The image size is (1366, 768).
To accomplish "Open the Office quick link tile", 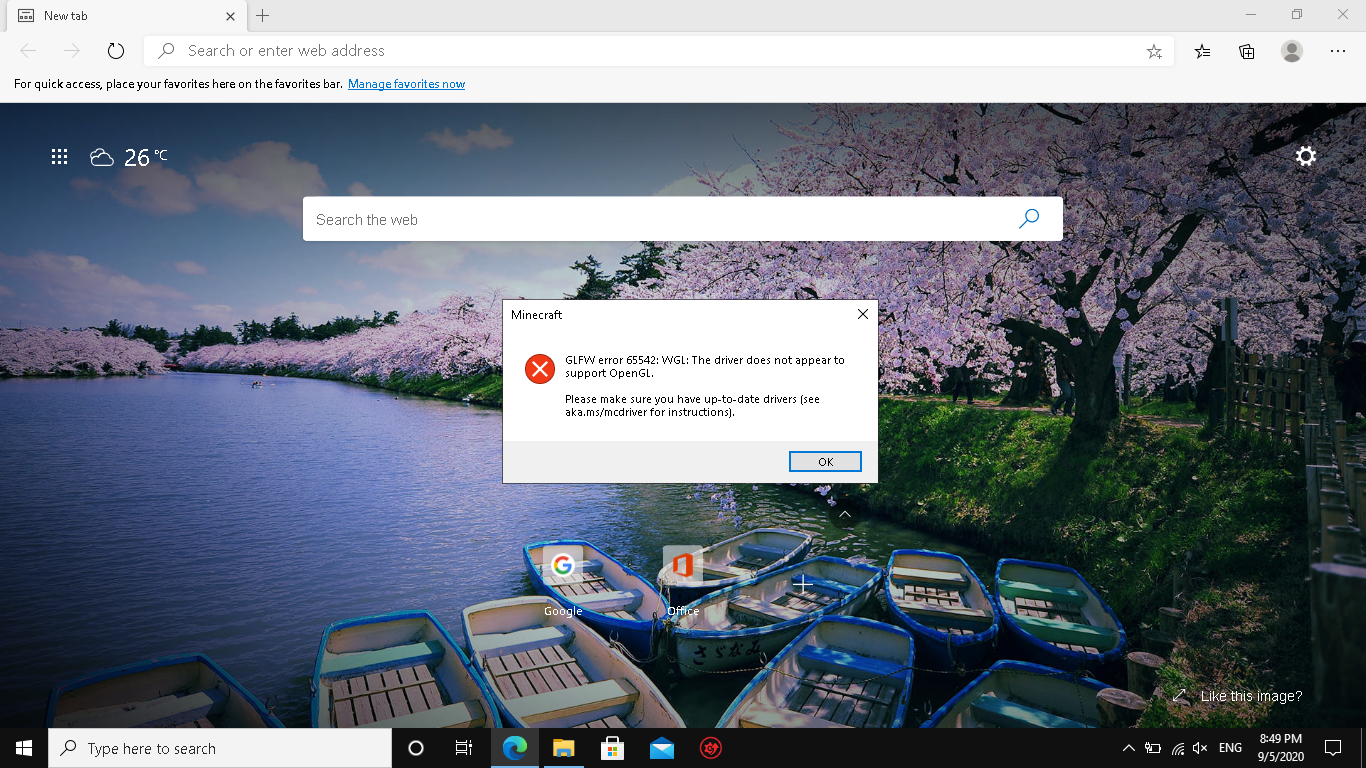I will tap(683, 580).
